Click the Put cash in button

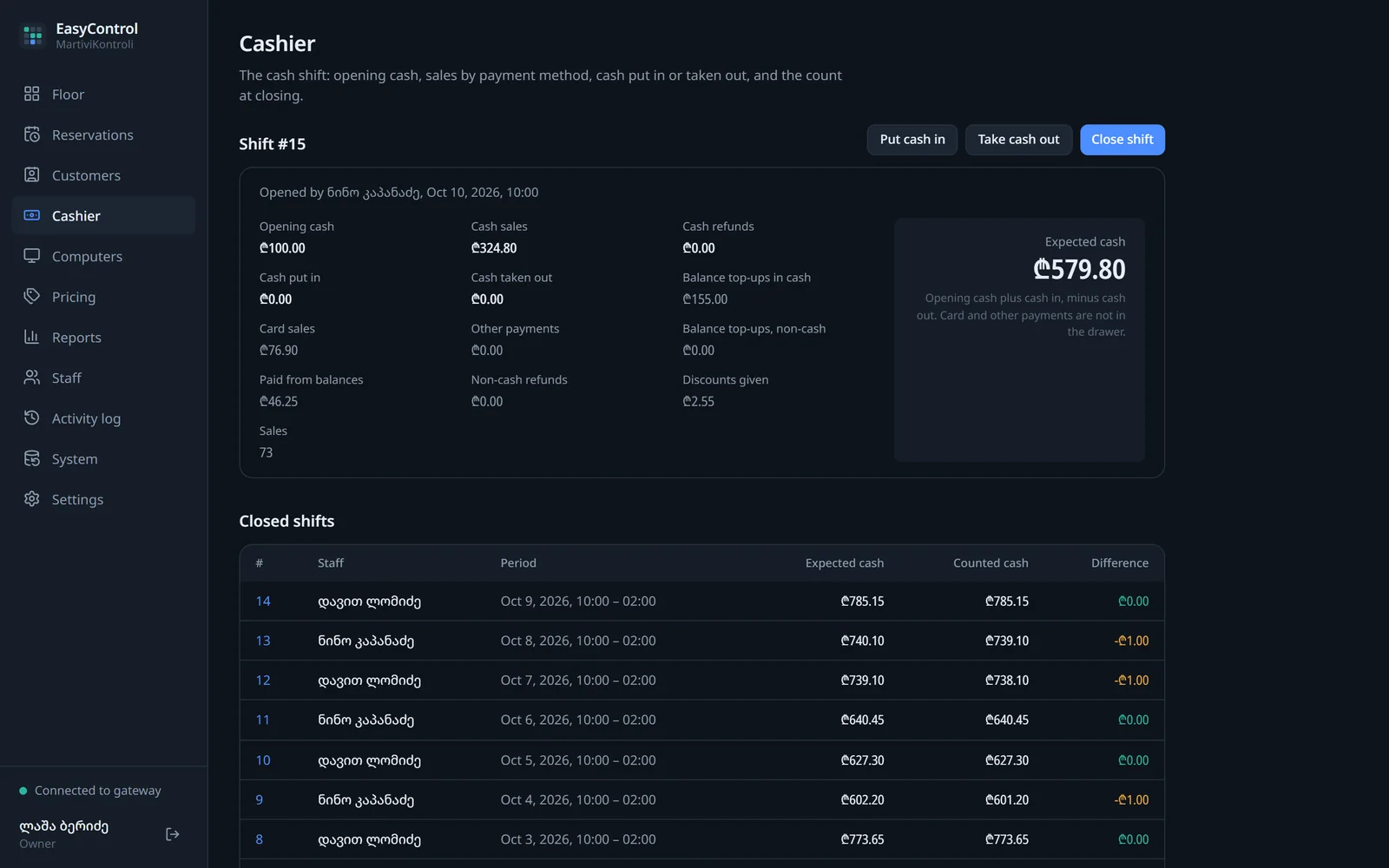tap(912, 140)
